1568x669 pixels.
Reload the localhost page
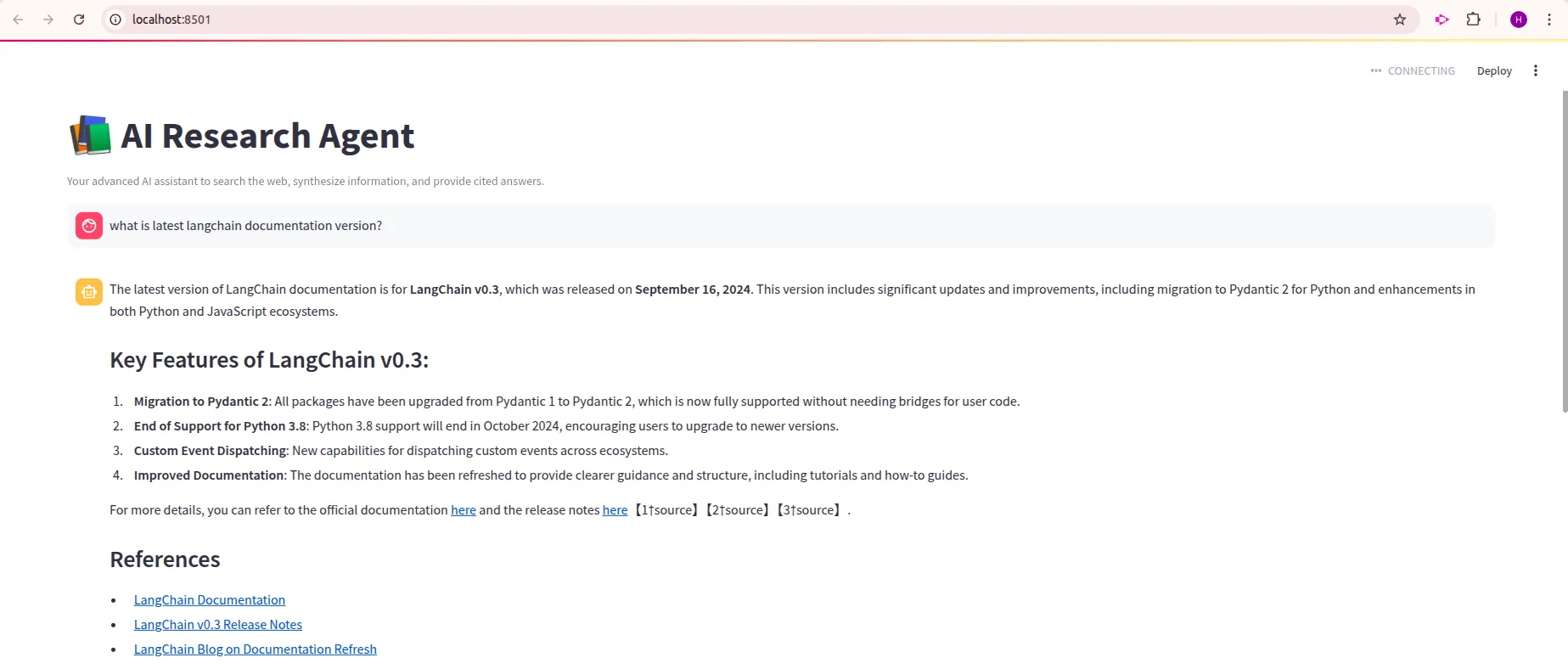(79, 20)
